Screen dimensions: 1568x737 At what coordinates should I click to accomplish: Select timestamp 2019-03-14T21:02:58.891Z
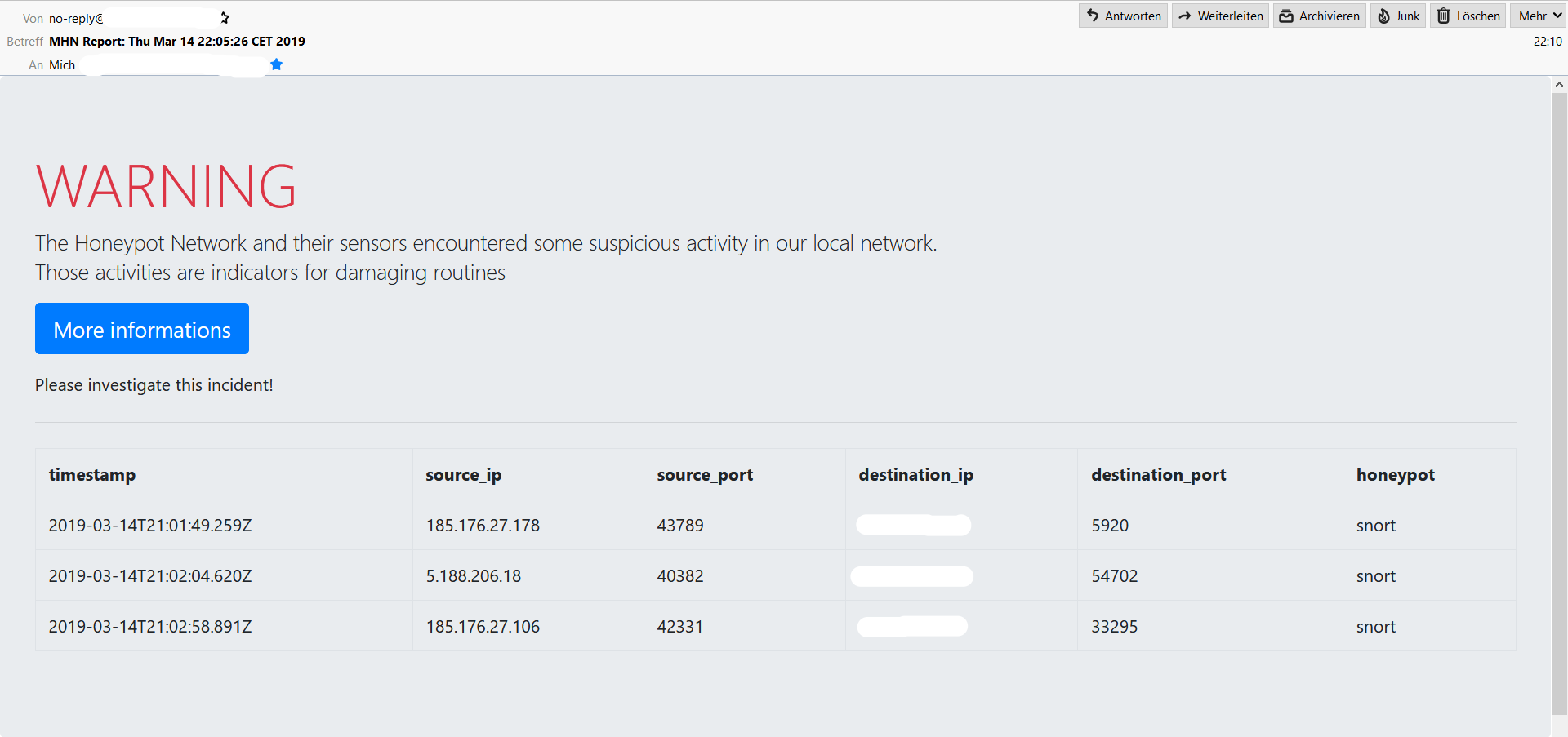tap(150, 627)
